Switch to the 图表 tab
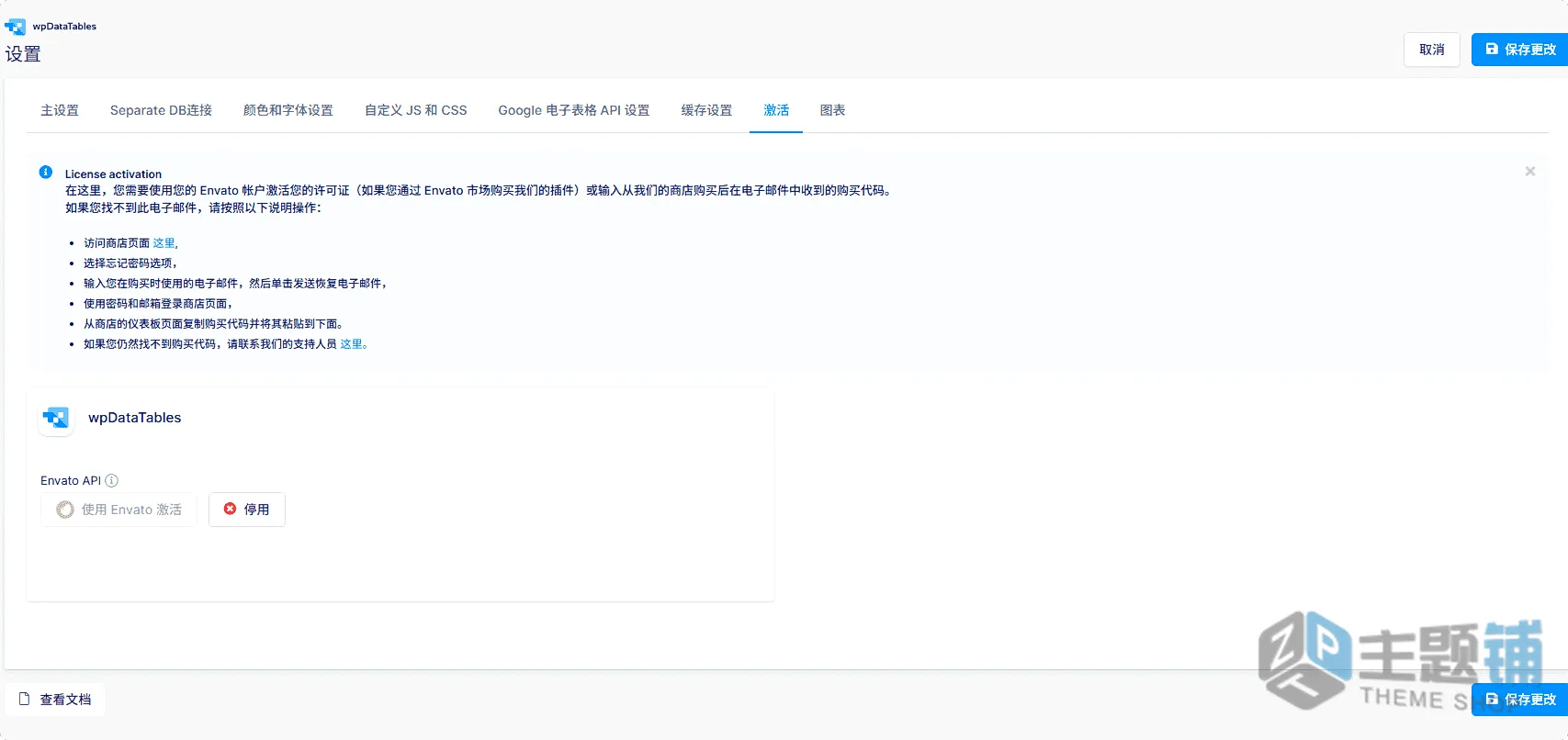The image size is (1568, 740). 832,110
